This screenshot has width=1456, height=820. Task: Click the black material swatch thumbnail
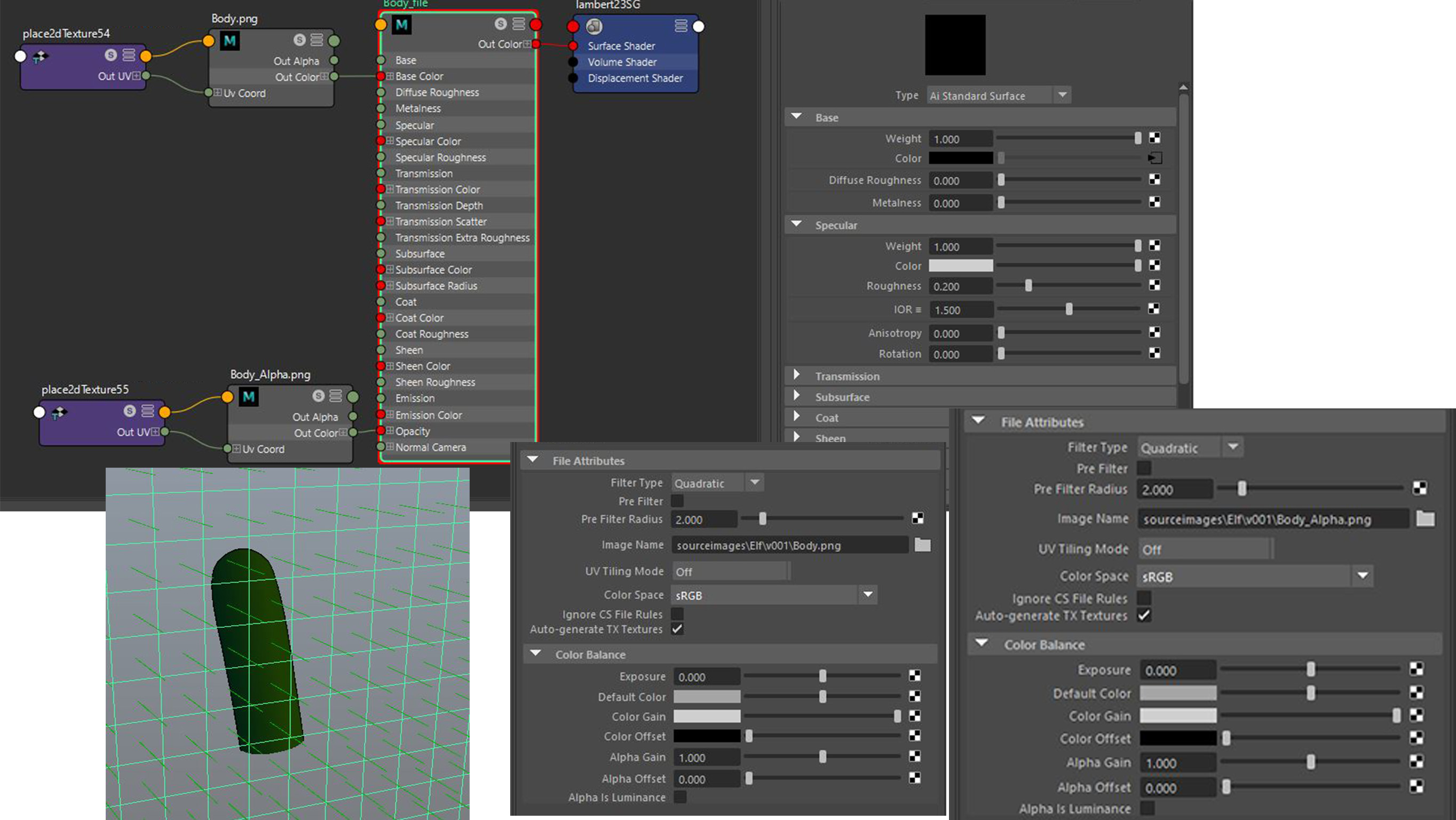955,45
